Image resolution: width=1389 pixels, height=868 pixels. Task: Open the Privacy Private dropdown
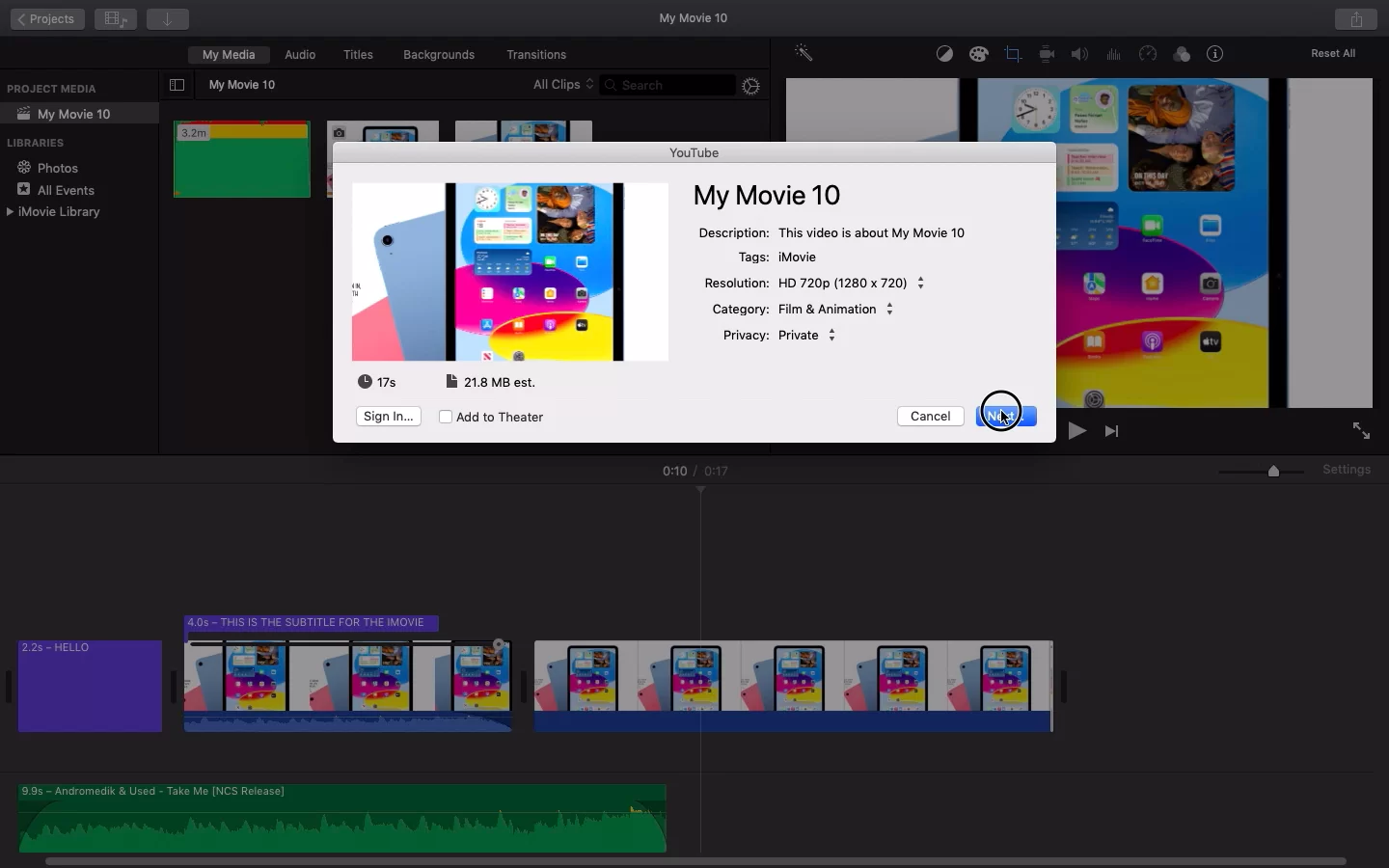(x=806, y=336)
